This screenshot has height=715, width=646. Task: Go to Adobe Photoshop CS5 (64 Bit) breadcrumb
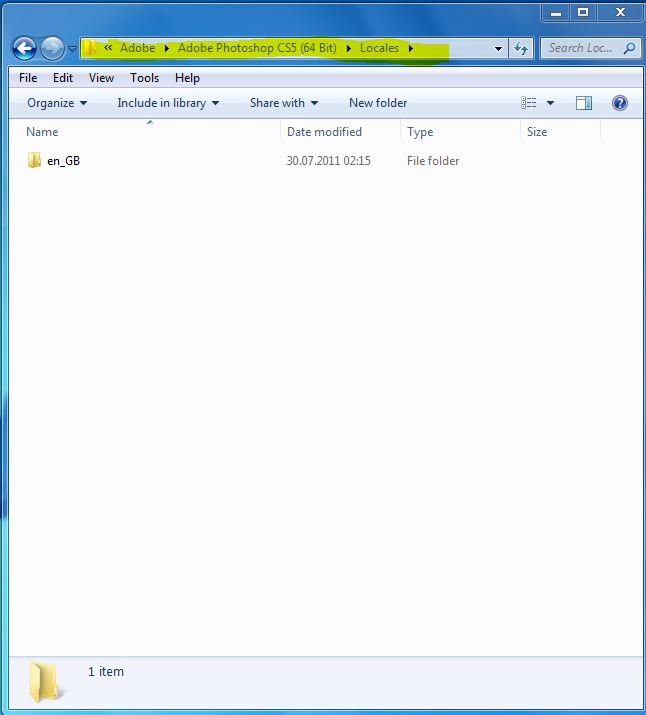[257, 48]
